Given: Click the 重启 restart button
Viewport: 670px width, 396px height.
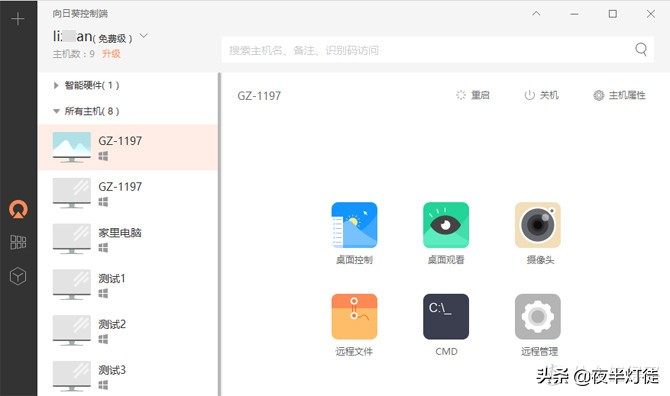Looking at the screenshot, I should click(473, 95).
